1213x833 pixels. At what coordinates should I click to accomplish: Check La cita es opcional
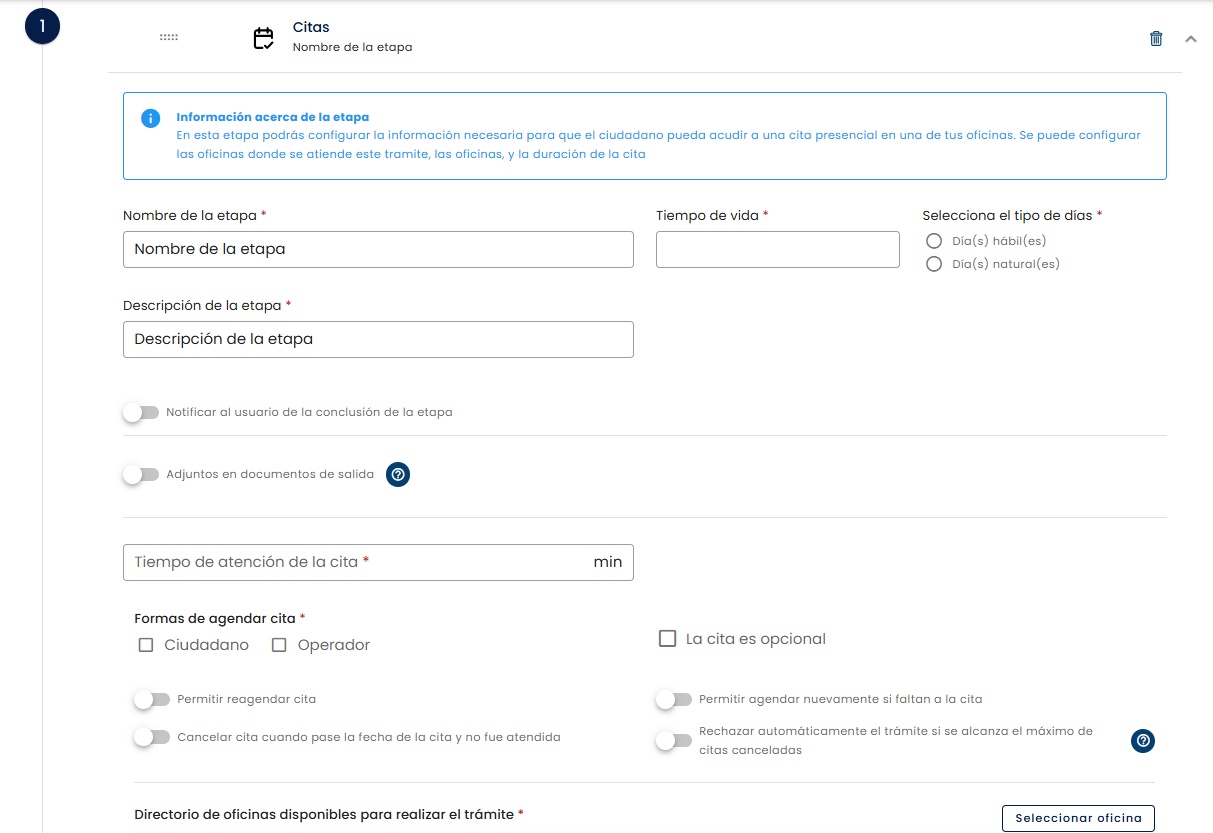pyautogui.click(x=668, y=638)
